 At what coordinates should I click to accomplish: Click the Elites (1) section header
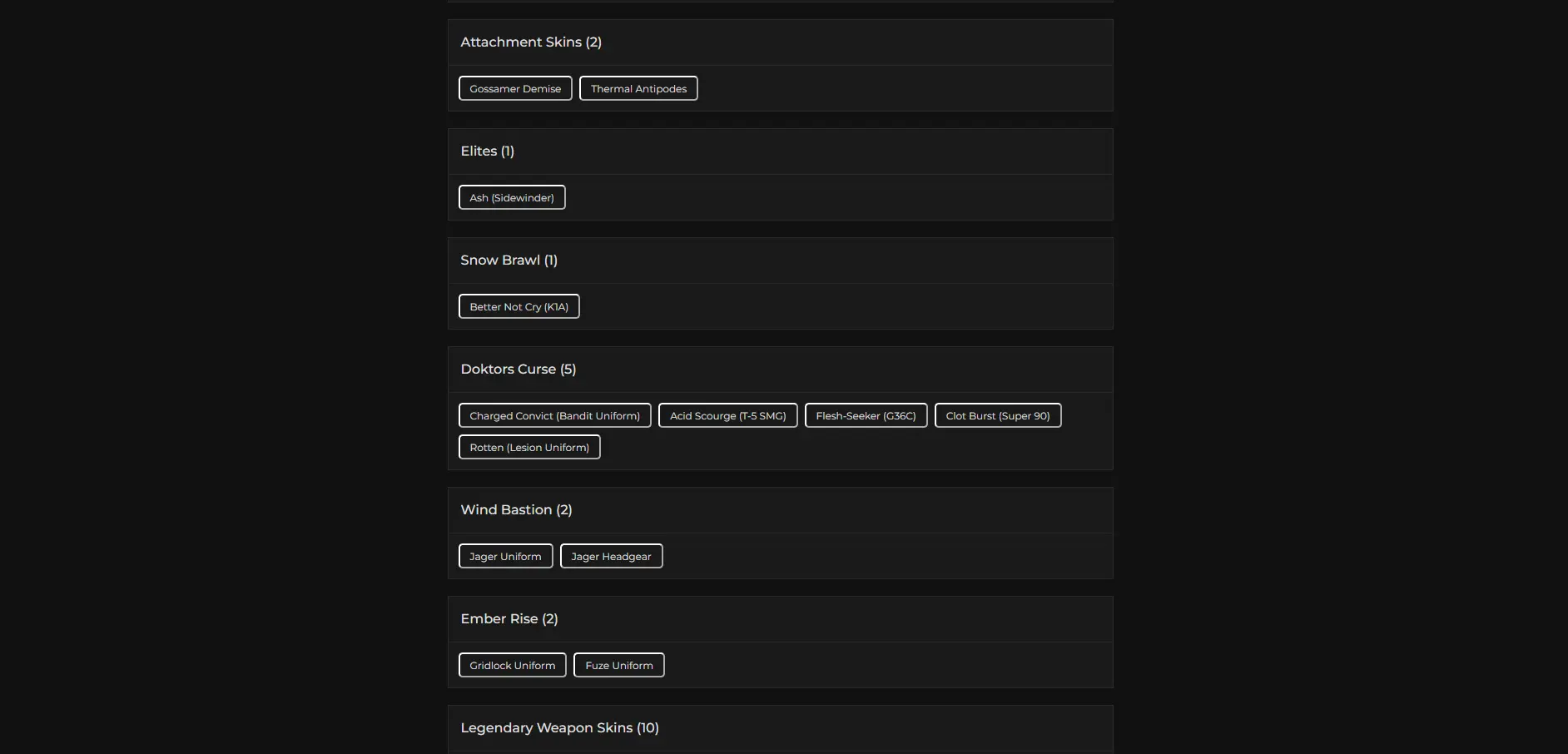click(x=780, y=151)
